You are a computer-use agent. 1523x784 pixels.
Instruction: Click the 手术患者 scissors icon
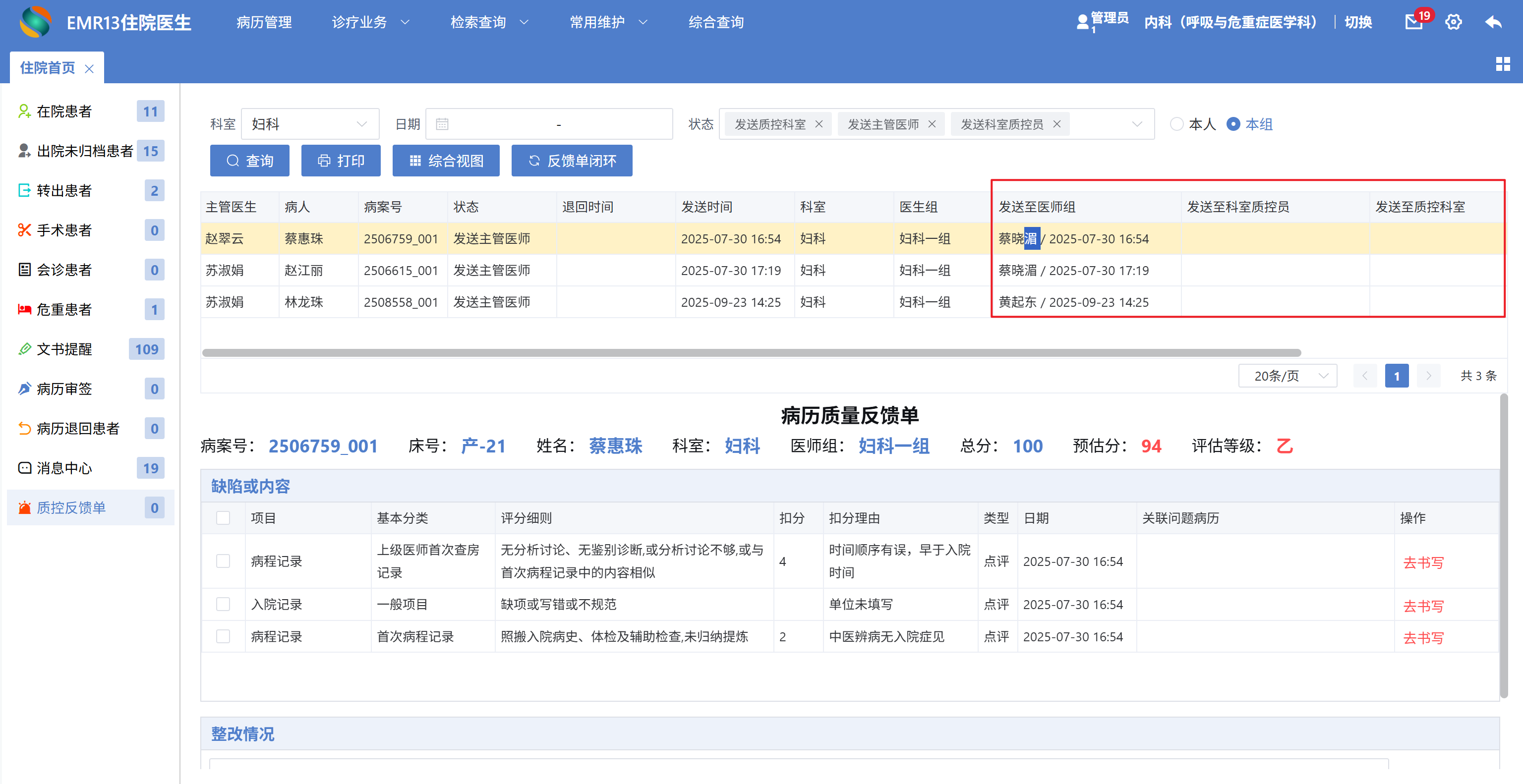pyautogui.click(x=24, y=230)
